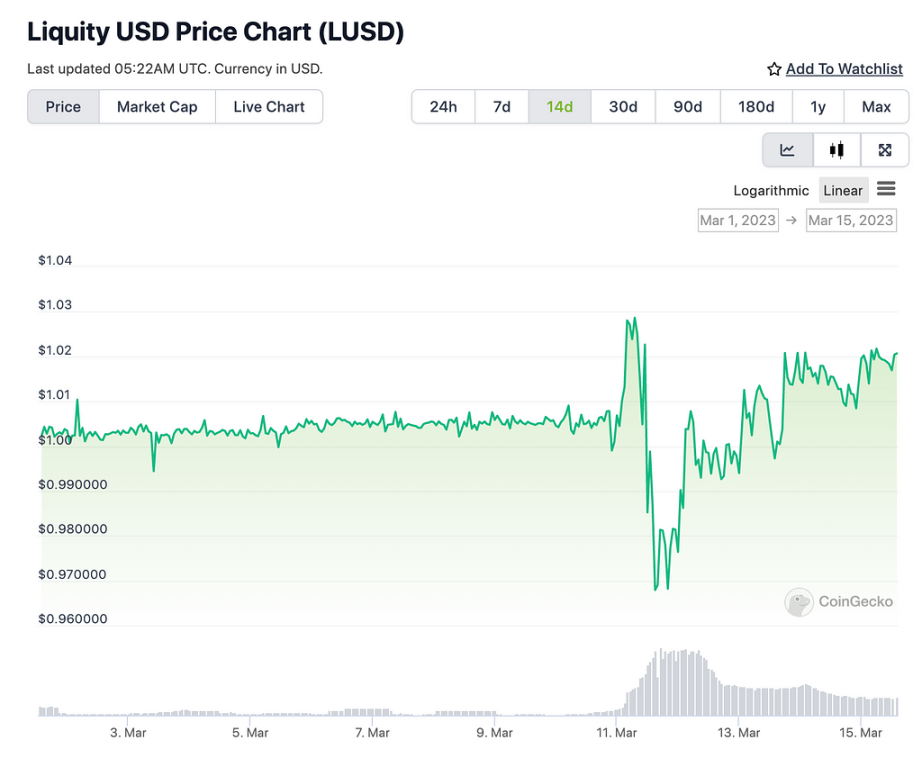This screenshot has width=922, height=758.
Task: Click the Mar 15, 2023 end date field
Action: pyautogui.click(x=851, y=220)
